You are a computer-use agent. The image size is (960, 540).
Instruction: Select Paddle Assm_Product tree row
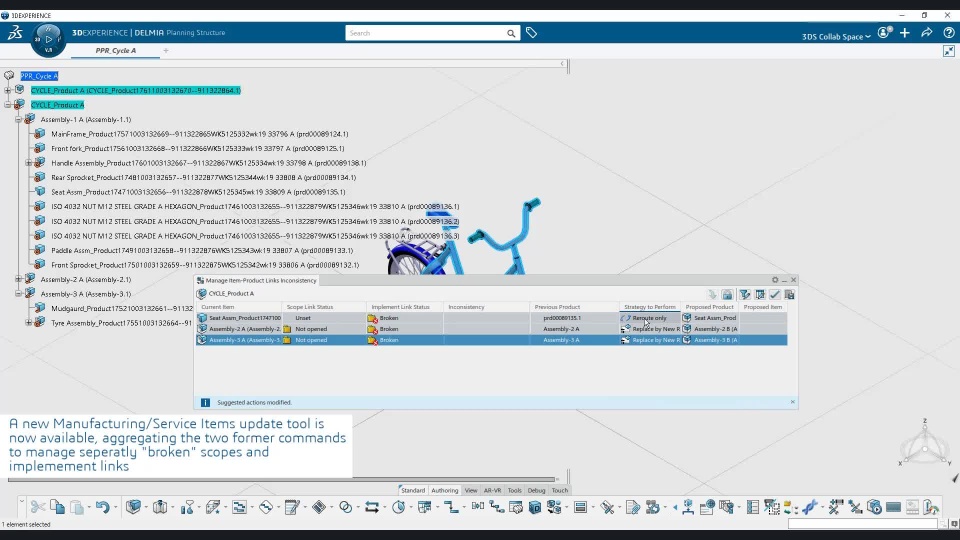point(202,250)
